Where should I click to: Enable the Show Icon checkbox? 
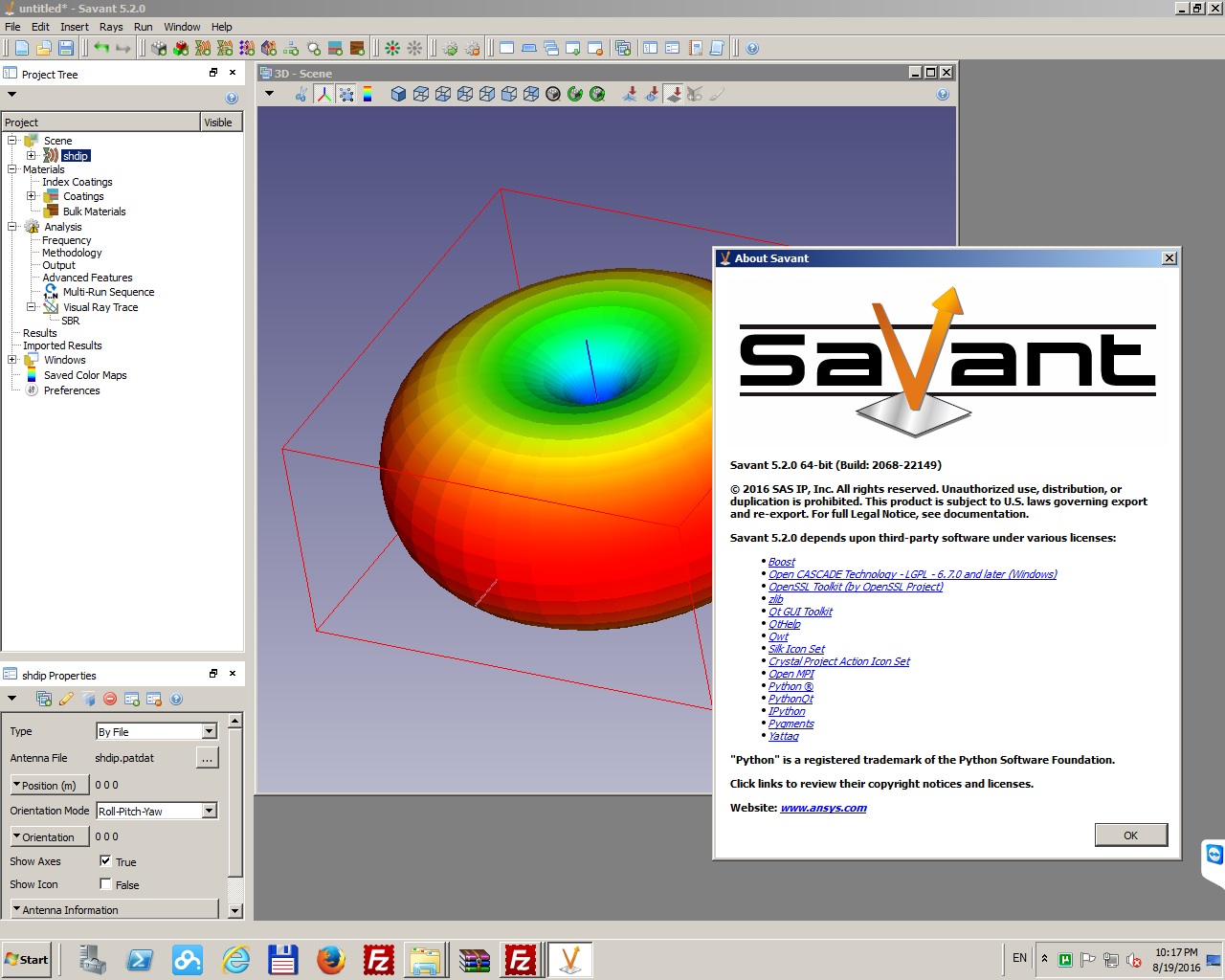click(x=105, y=883)
